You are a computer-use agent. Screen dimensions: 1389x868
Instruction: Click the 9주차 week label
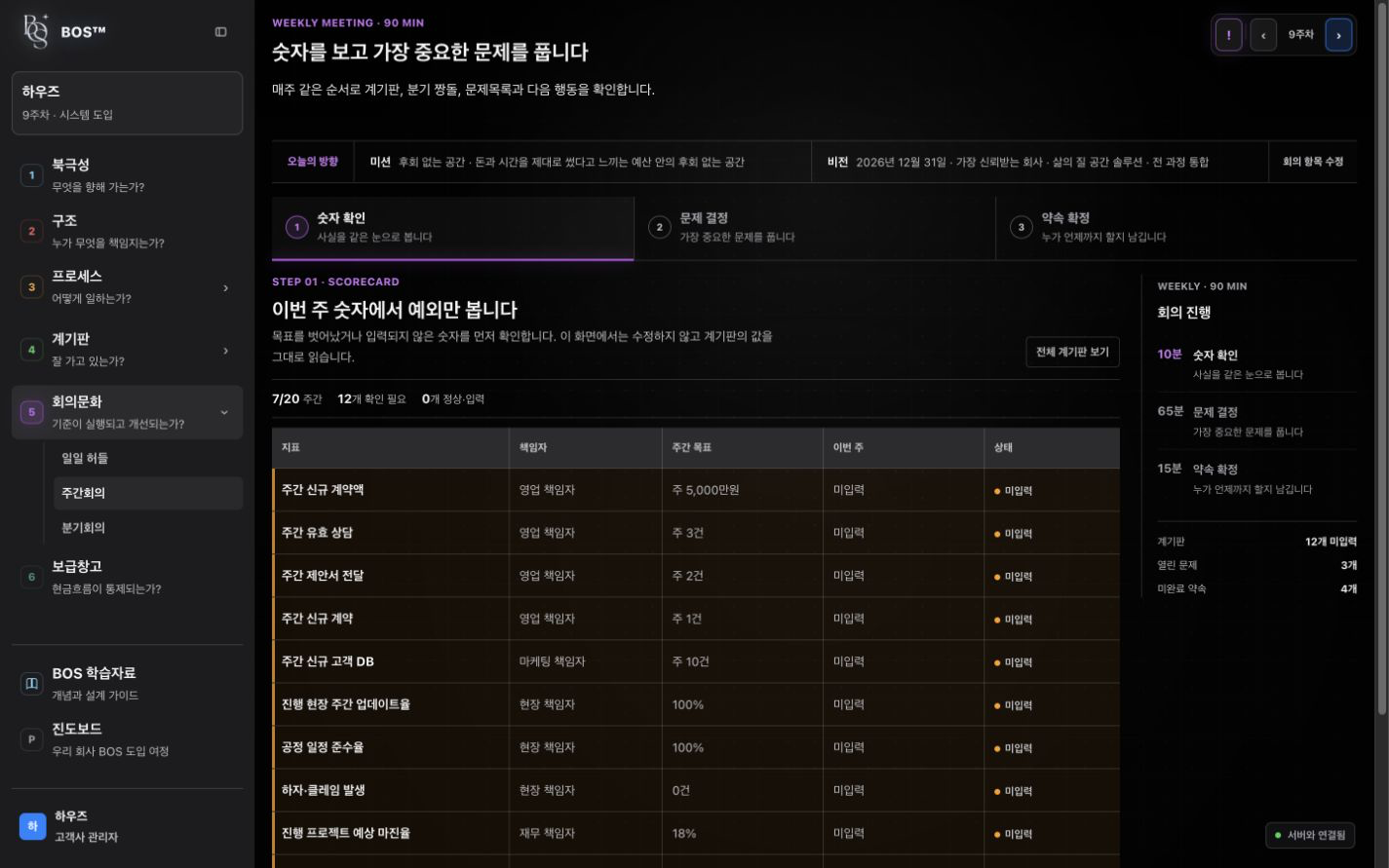pyautogui.click(x=1301, y=35)
